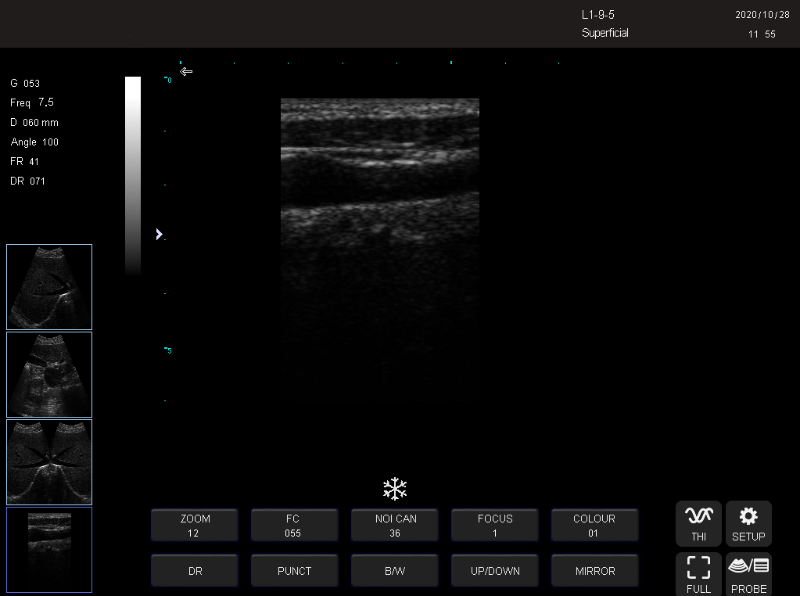The image size is (800, 596).
Task: Select the superficial scan thumbnail at bottom
Action: [49, 550]
